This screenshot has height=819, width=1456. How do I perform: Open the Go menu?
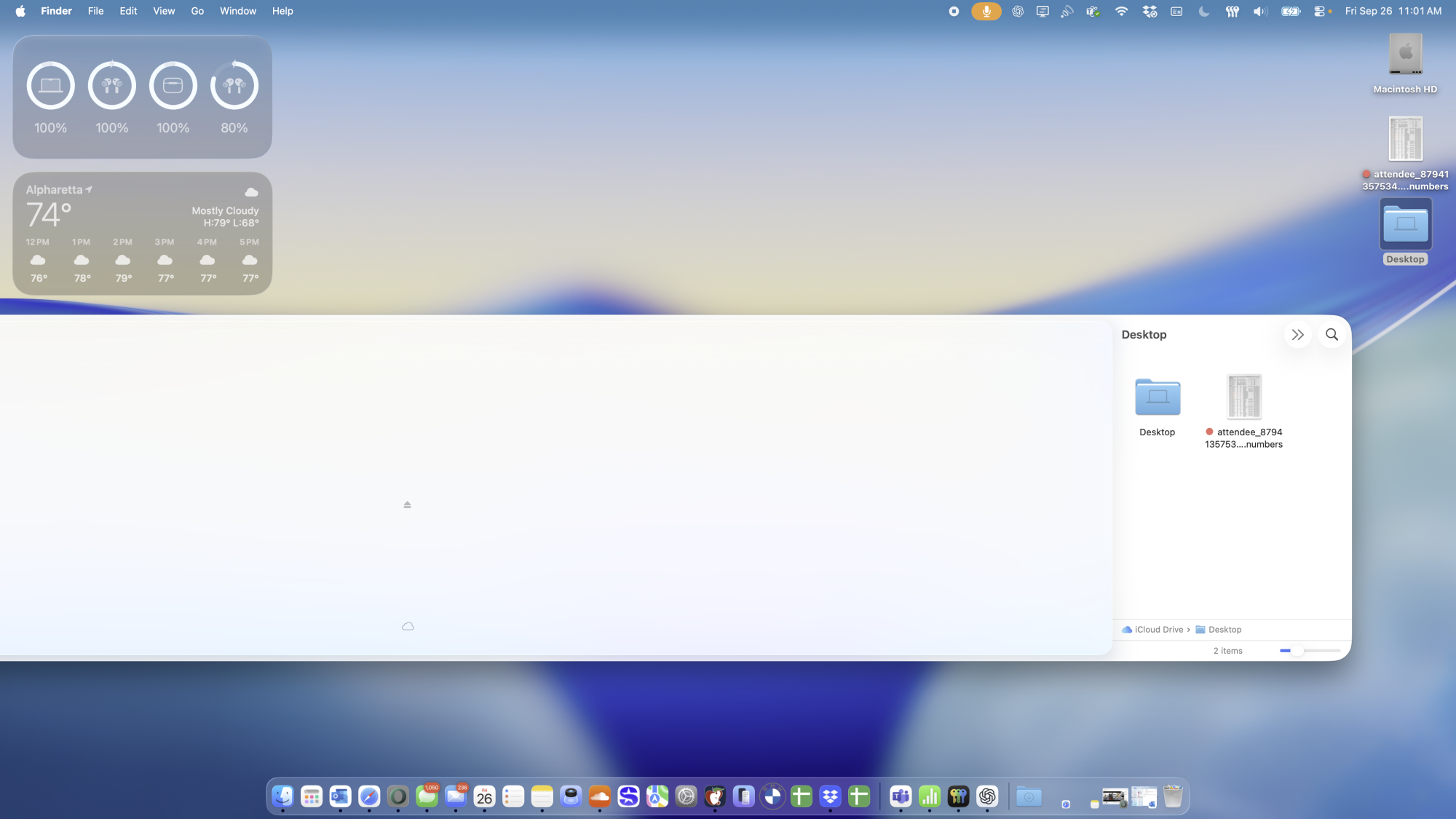pyautogui.click(x=197, y=11)
